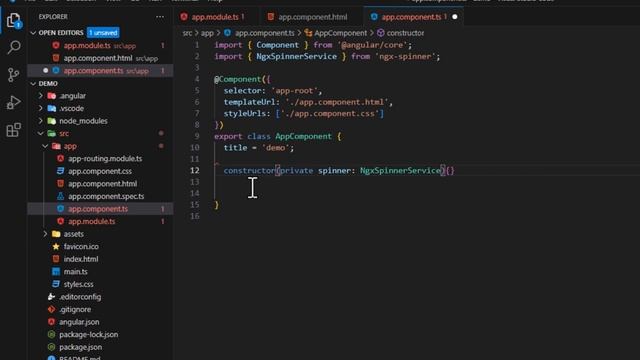Click './app.component.html' templateUrl value
Viewport: 640px width, 360px height.
pyautogui.click(x=337, y=102)
